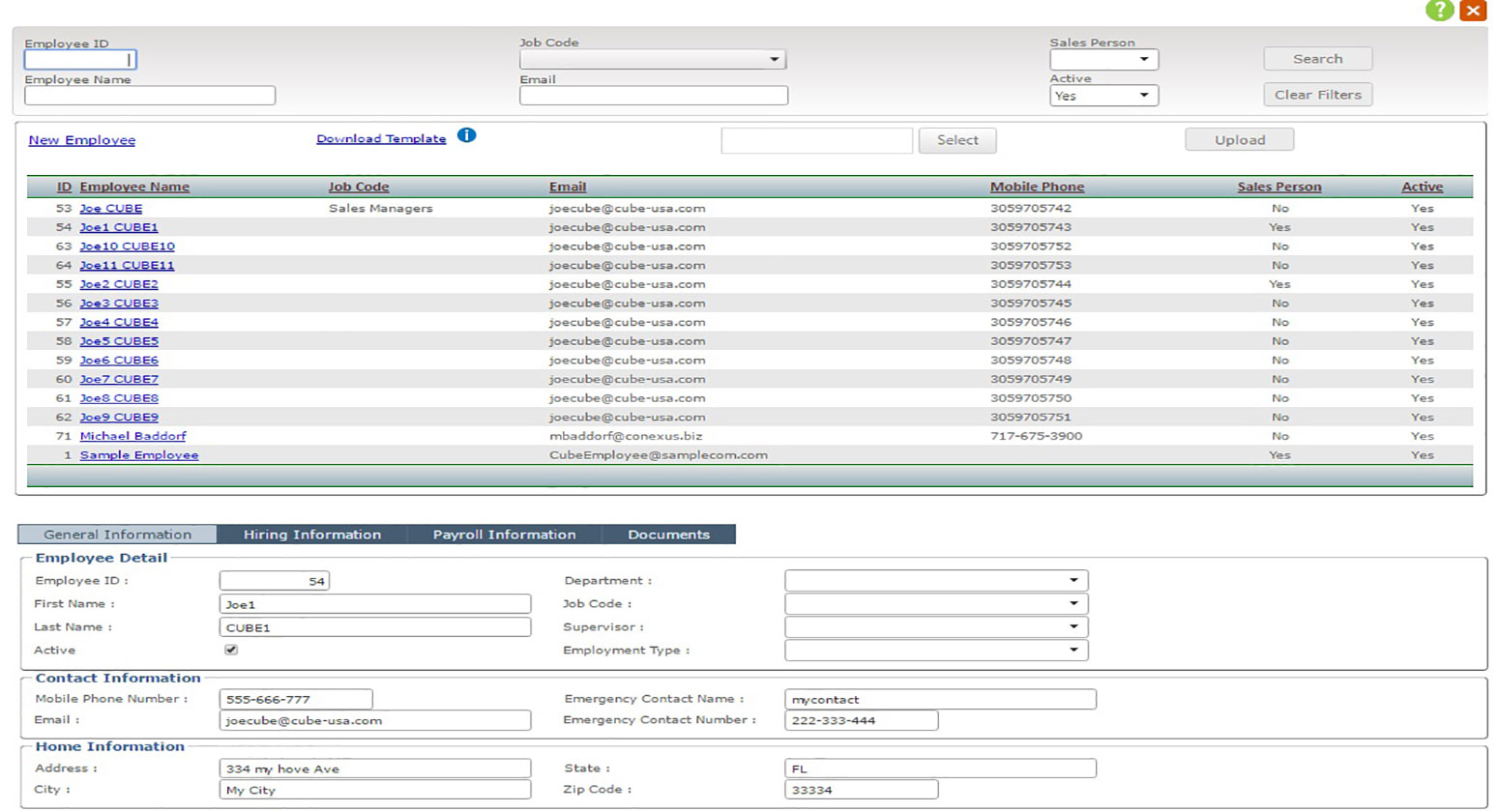Click info icon beside Download Template
This screenshot has width=1499, height=812.
click(x=466, y=135)
